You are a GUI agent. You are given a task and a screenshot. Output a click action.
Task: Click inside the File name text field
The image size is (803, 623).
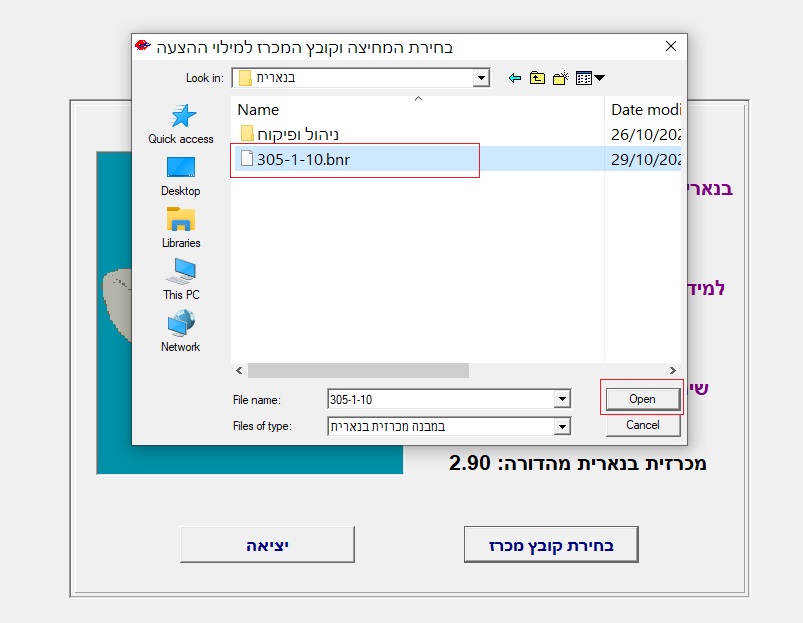[438, 399]
